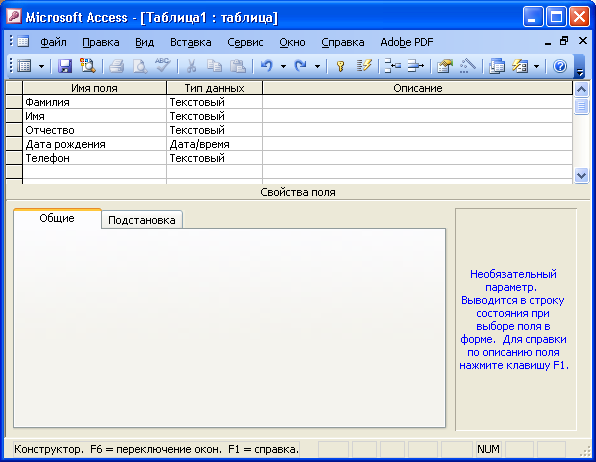Expand the New Object dropdown arrow

coord(536,67)
